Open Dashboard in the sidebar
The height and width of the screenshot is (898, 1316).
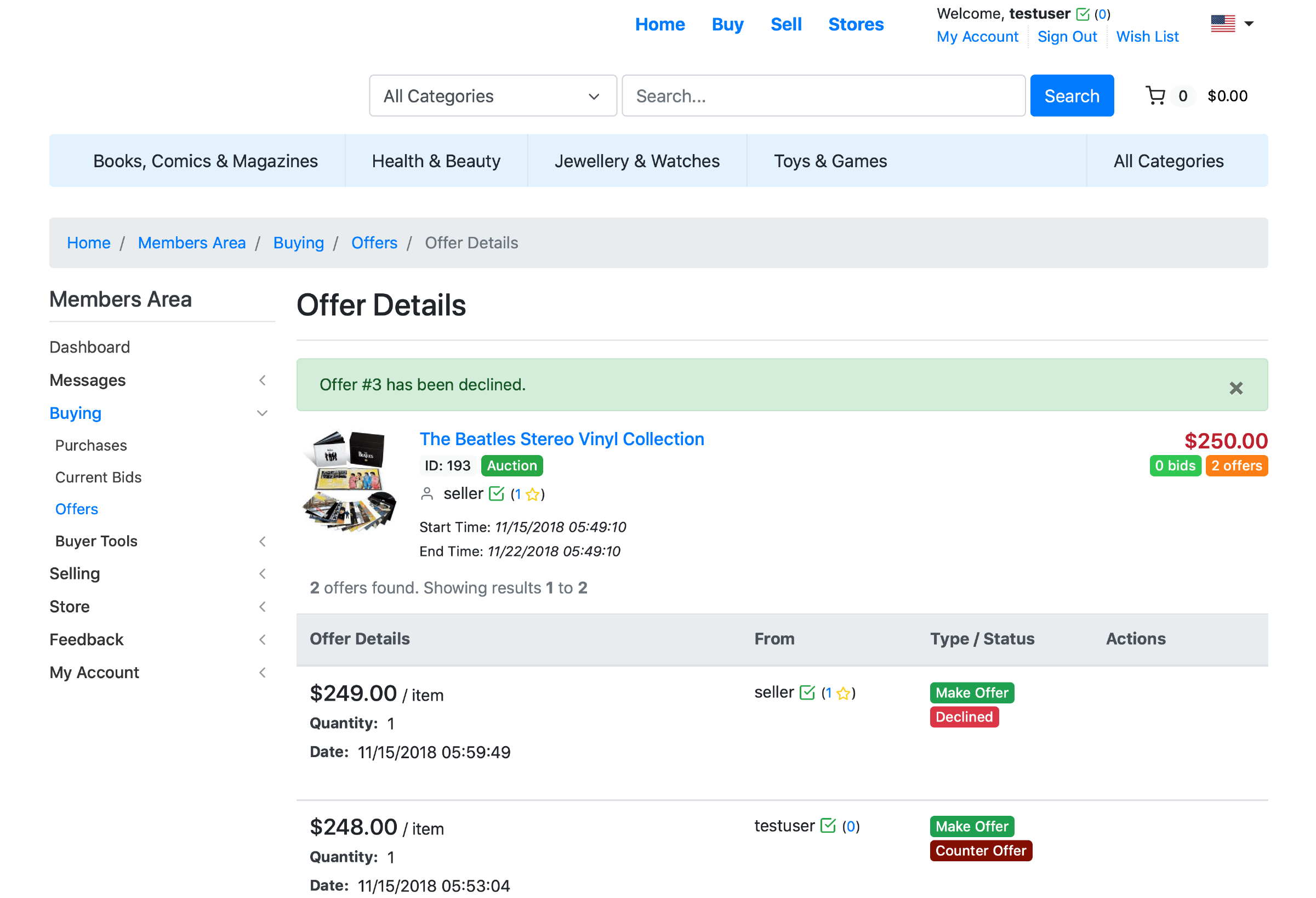(89, 346)
